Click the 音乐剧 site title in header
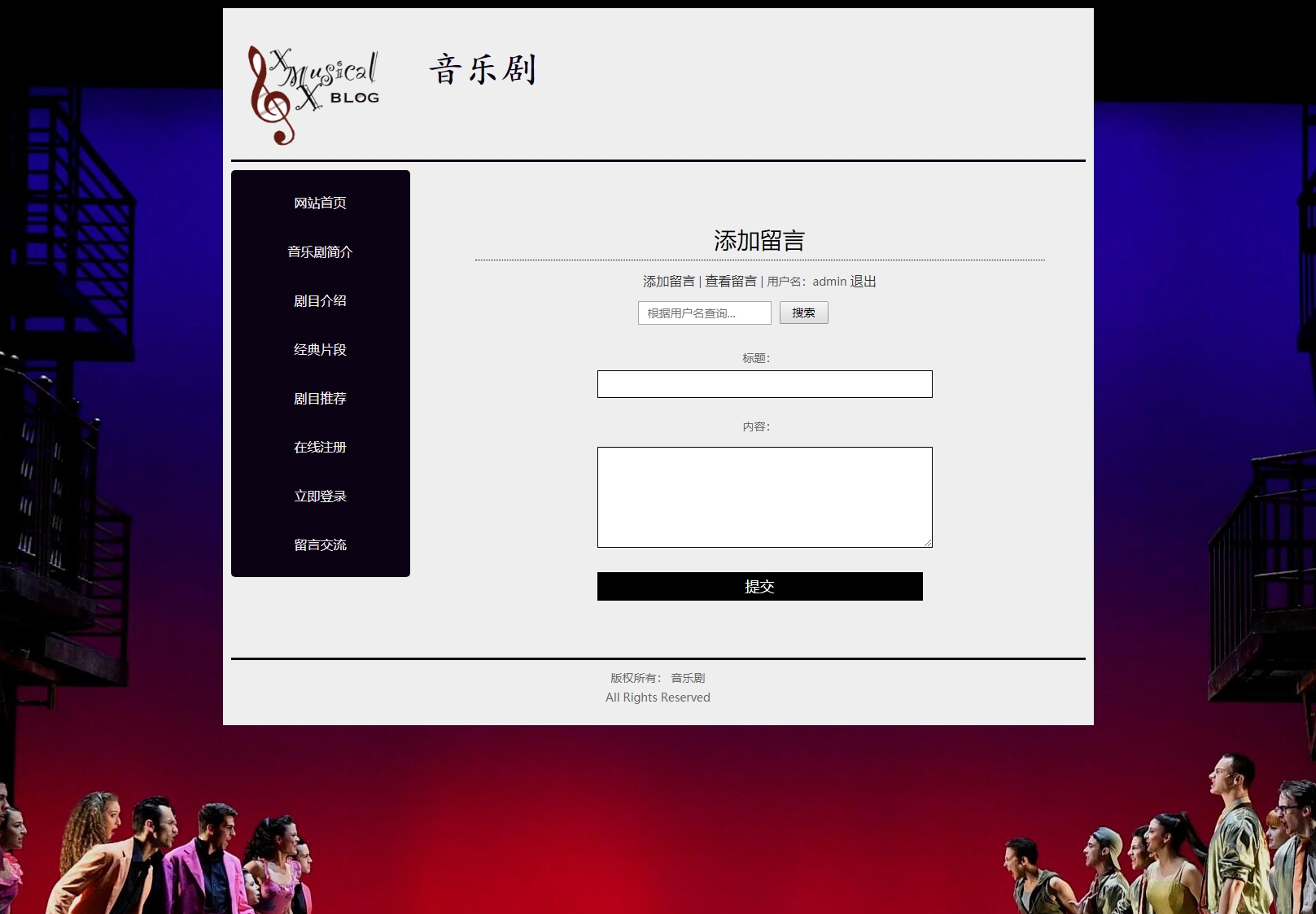The height and width of the screenshot is (914, 1316). pos(483,70)
